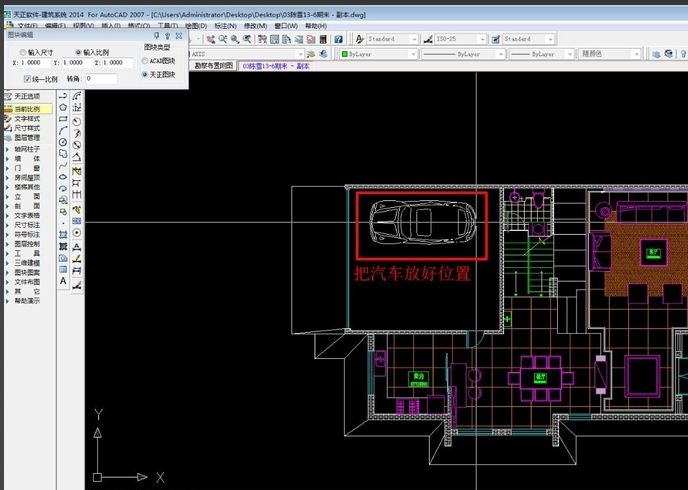Viewport: 688px width, 490px height.
Task: Select the rectangle draw tool
Action: click(x=63, y=119)
